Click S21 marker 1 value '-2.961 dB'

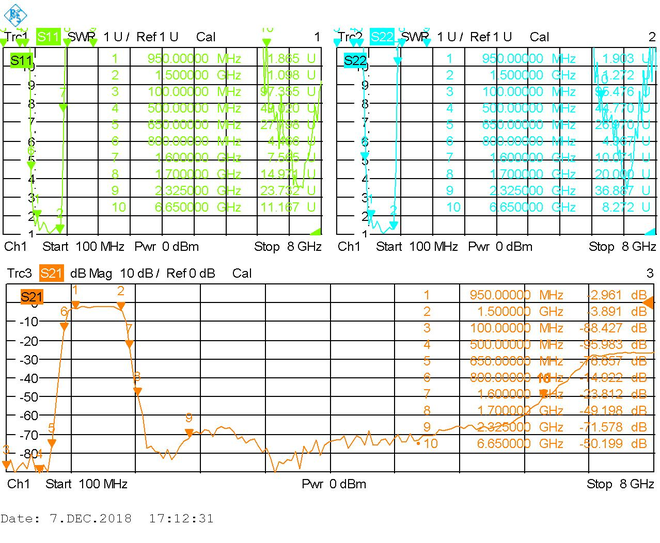[x=617, y=295]
